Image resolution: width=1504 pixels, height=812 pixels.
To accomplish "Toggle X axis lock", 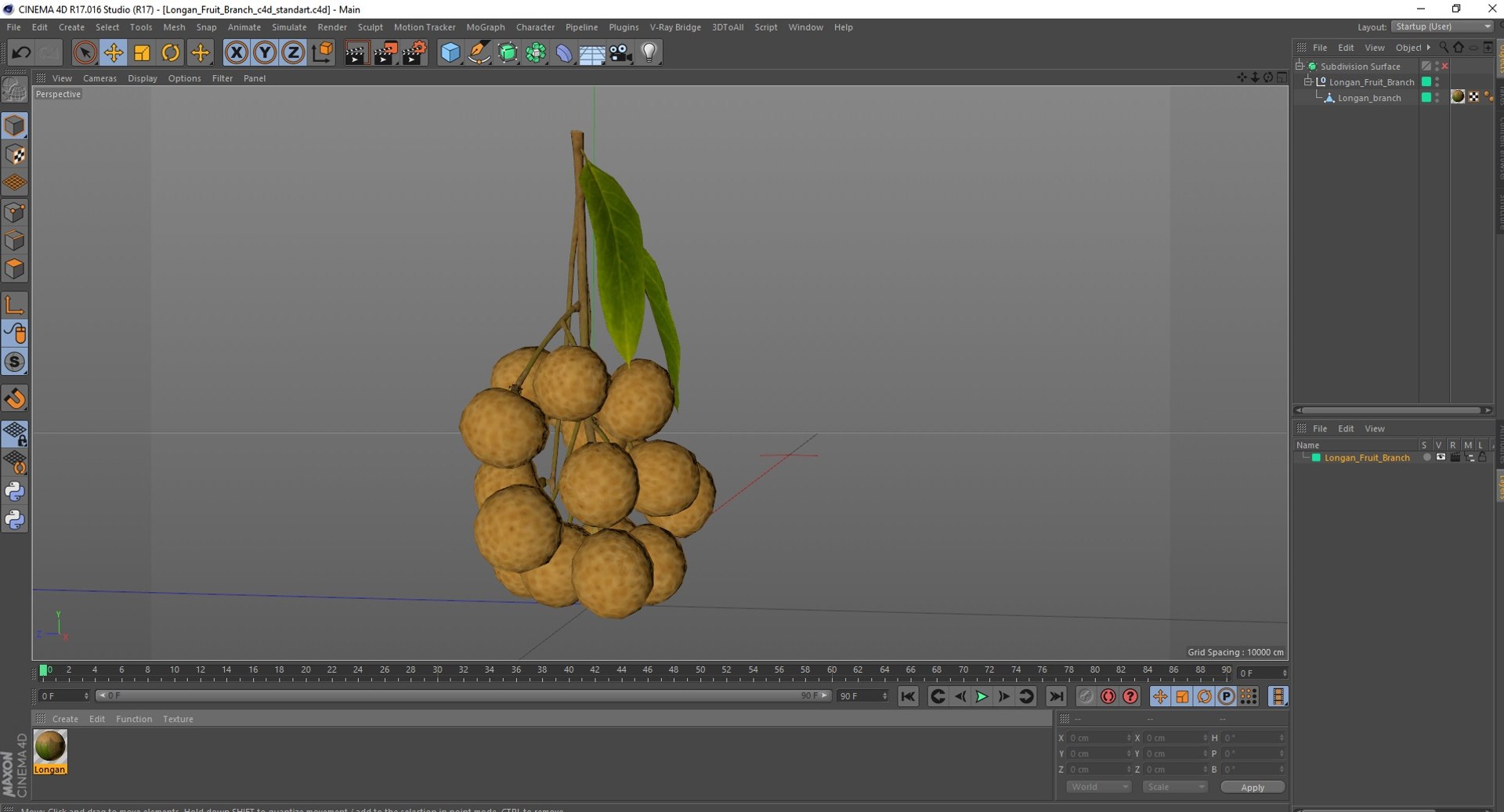I will (236, 53).
